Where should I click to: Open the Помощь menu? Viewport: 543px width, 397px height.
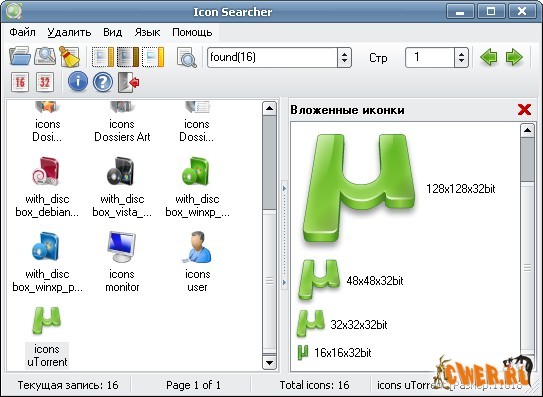[192, 32]
